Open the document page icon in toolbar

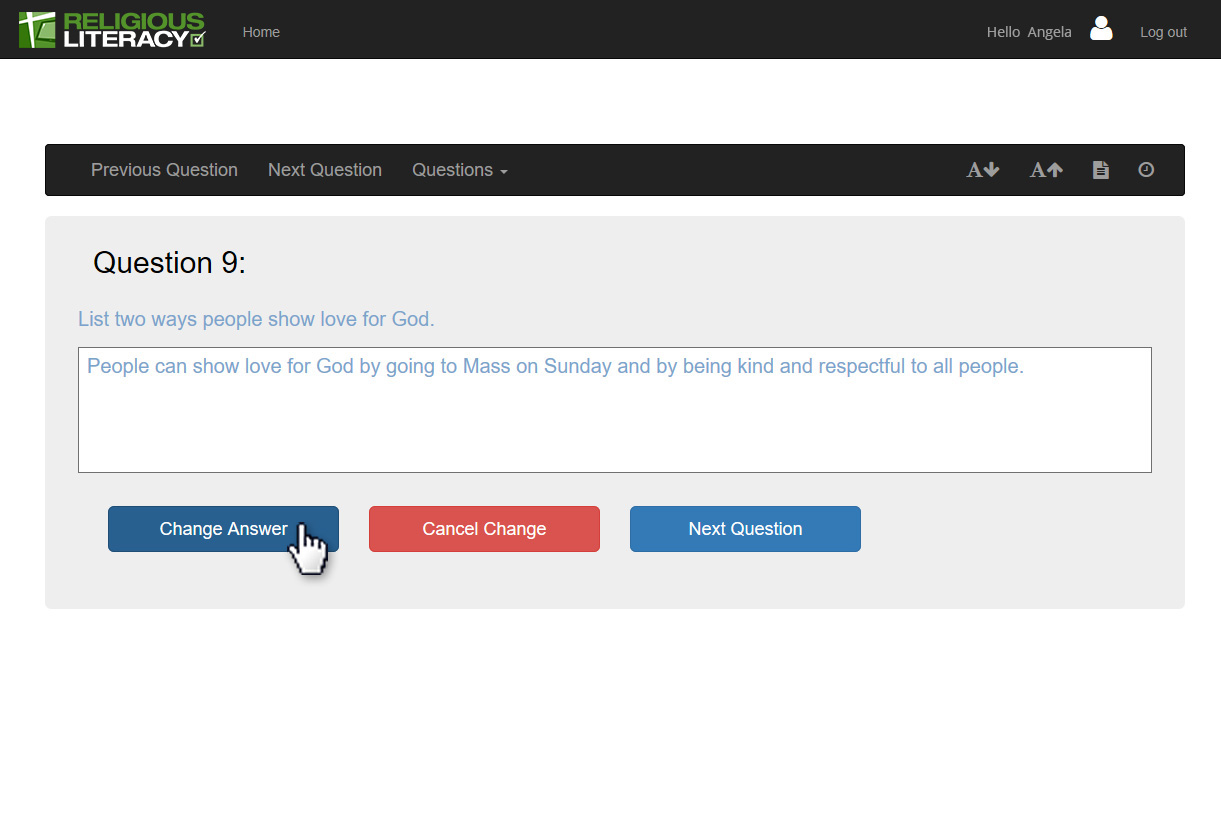pyautogui.click(x=1100, y=170)
